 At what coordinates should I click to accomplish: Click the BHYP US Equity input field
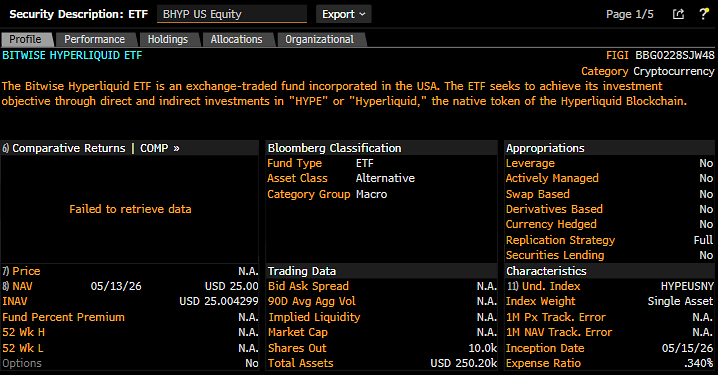coord(232,14)
